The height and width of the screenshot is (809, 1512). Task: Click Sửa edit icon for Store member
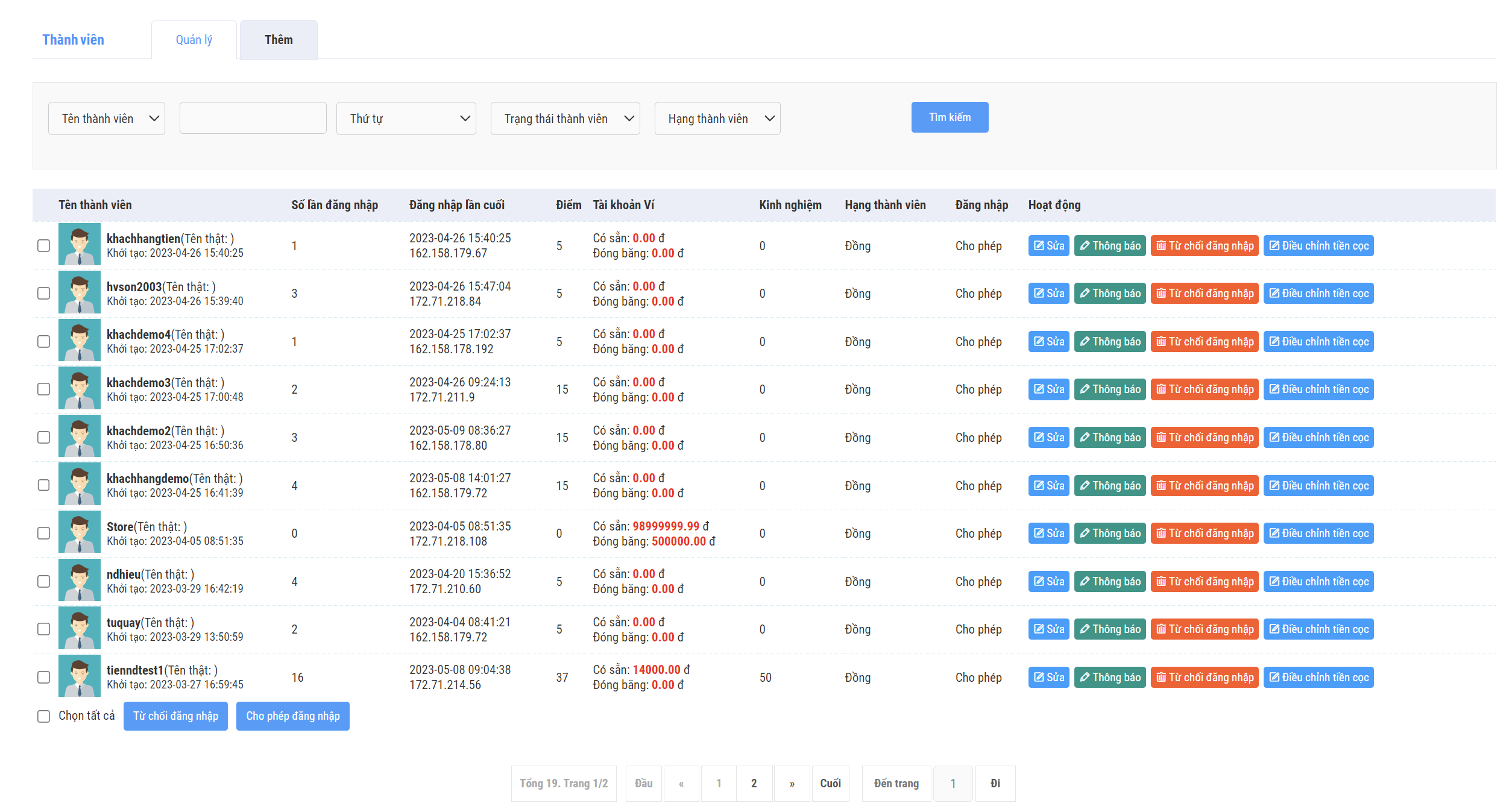point(1039,534)
